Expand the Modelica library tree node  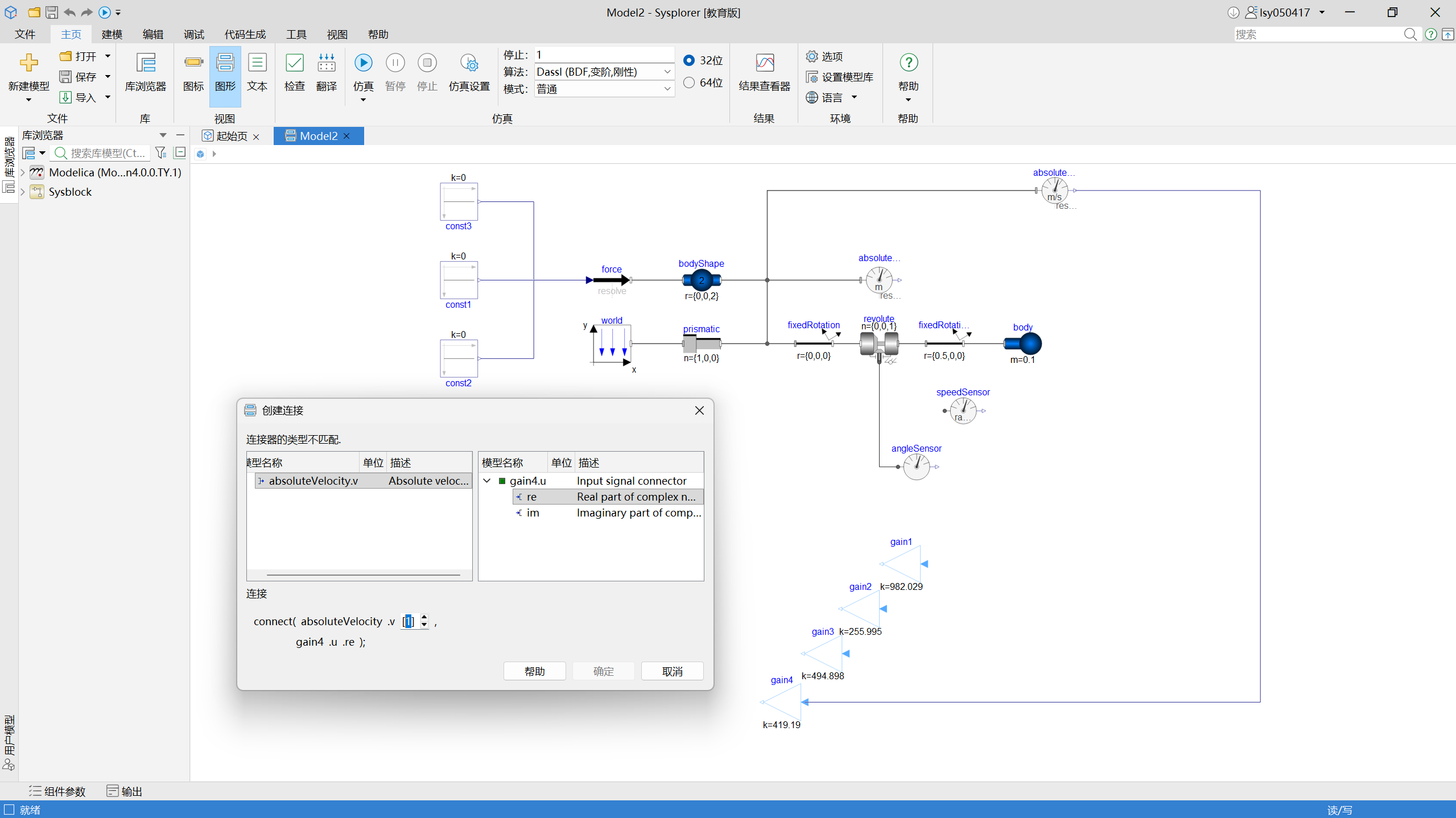23,172
